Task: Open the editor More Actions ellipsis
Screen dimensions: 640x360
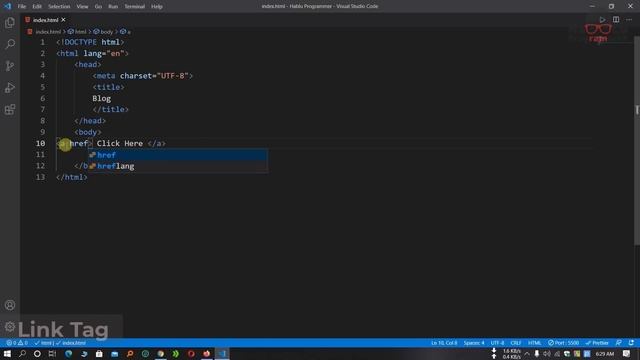Action: click(x=629, y=20)
